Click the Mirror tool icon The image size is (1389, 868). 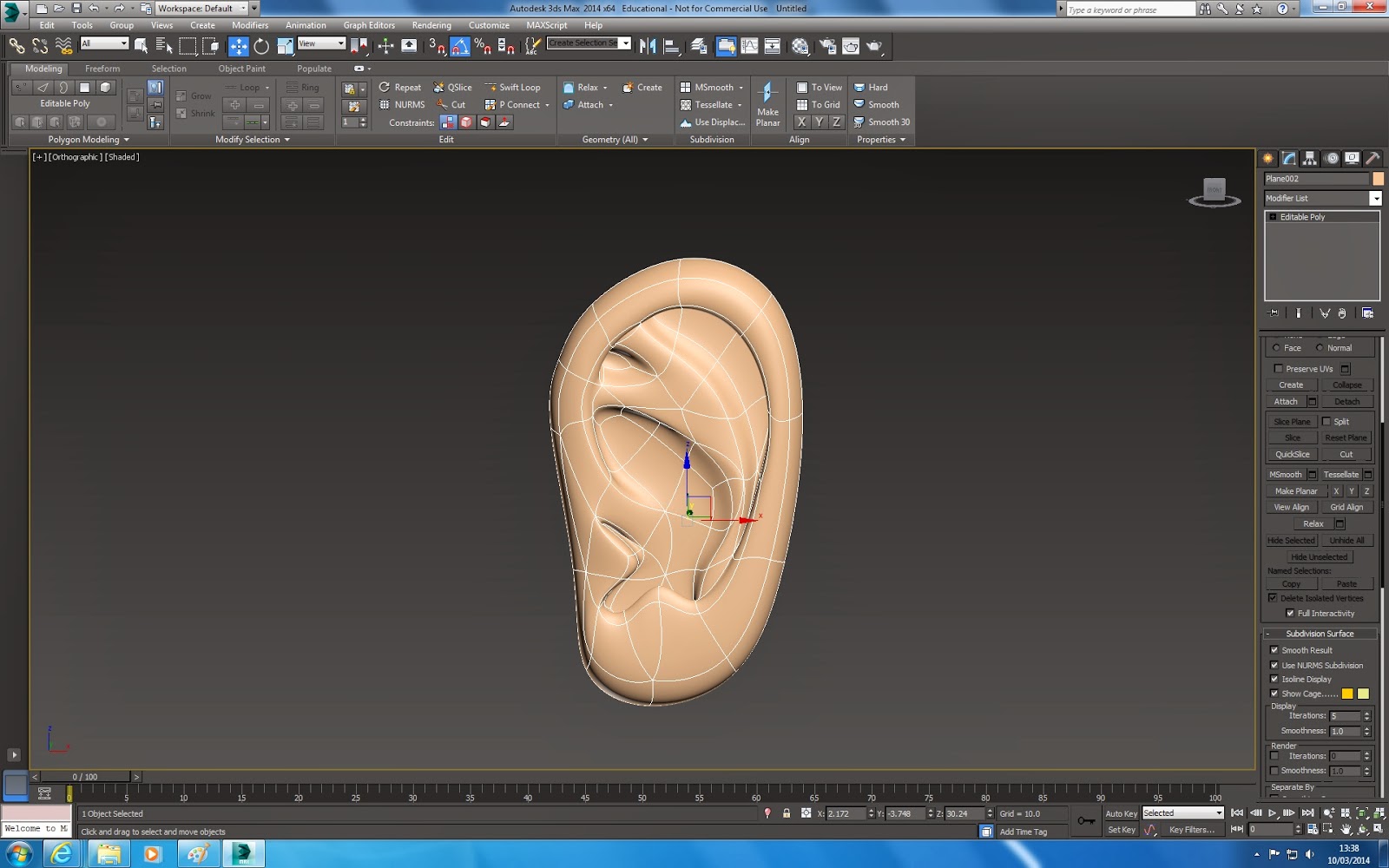648,46
